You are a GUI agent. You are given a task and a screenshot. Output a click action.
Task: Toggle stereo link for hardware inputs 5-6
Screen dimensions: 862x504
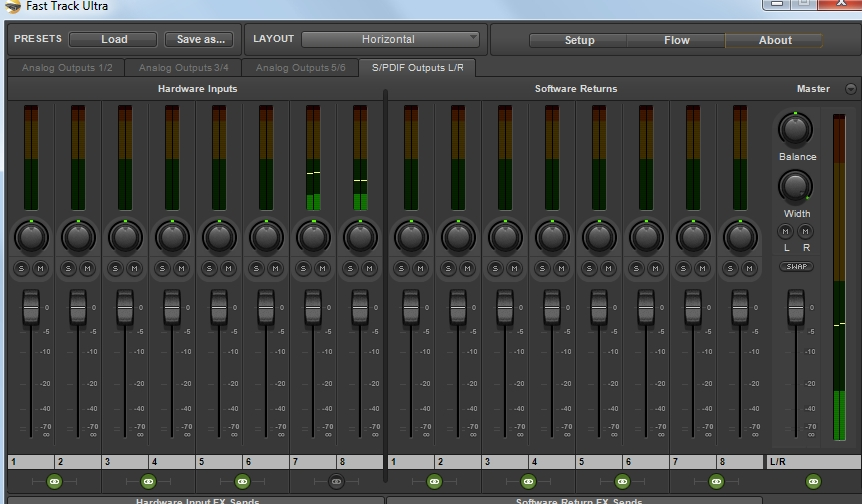click(242, 481)
